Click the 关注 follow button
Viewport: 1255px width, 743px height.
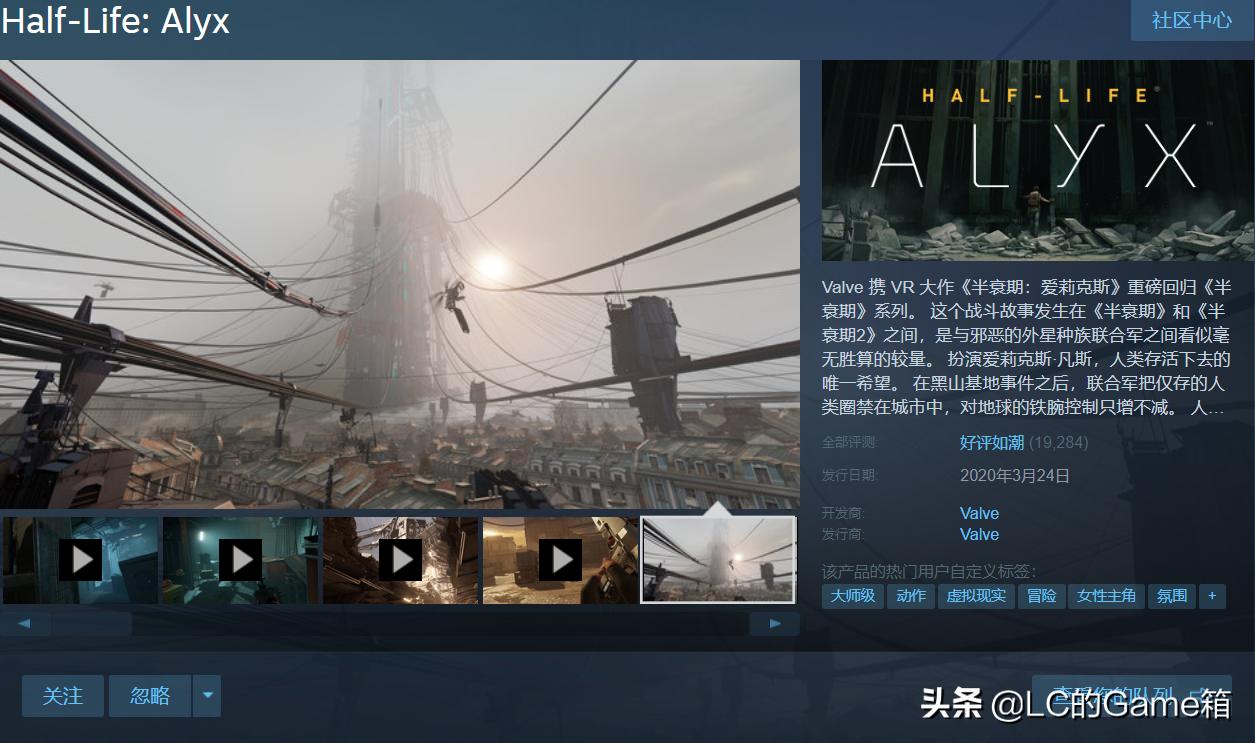click(x=63, y=696)
